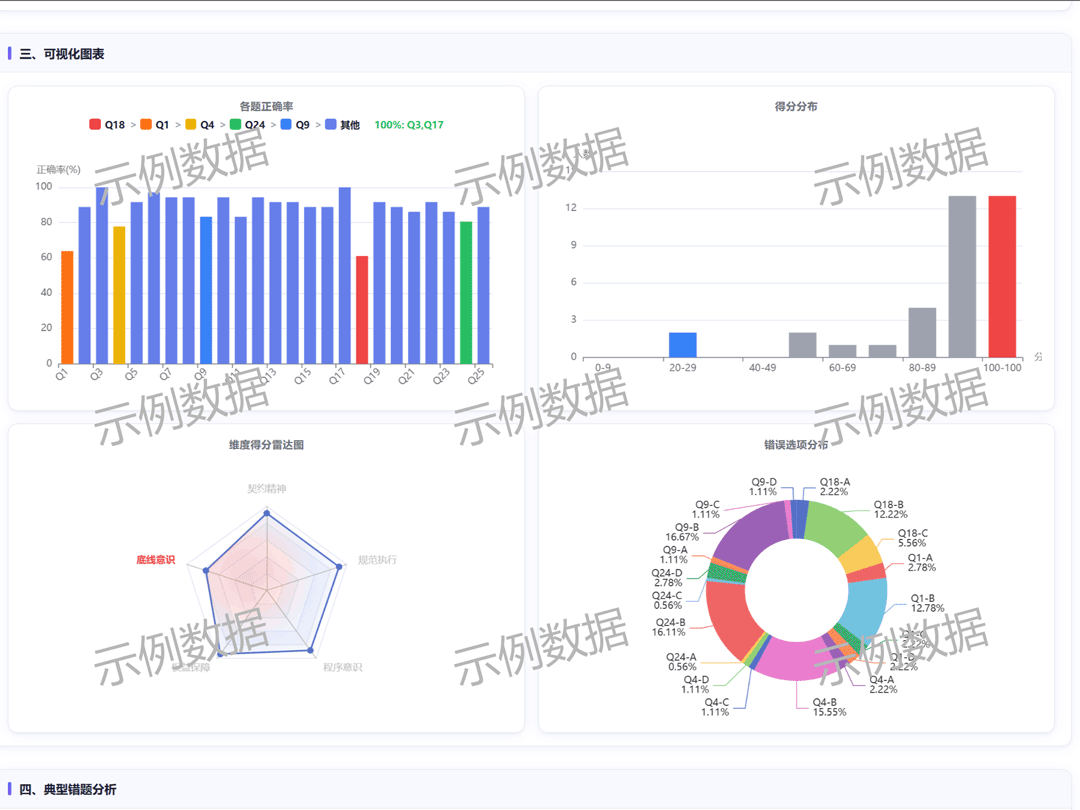
Task: Toggle the orange Q1 legend swatch
Action: pos(146,125)
